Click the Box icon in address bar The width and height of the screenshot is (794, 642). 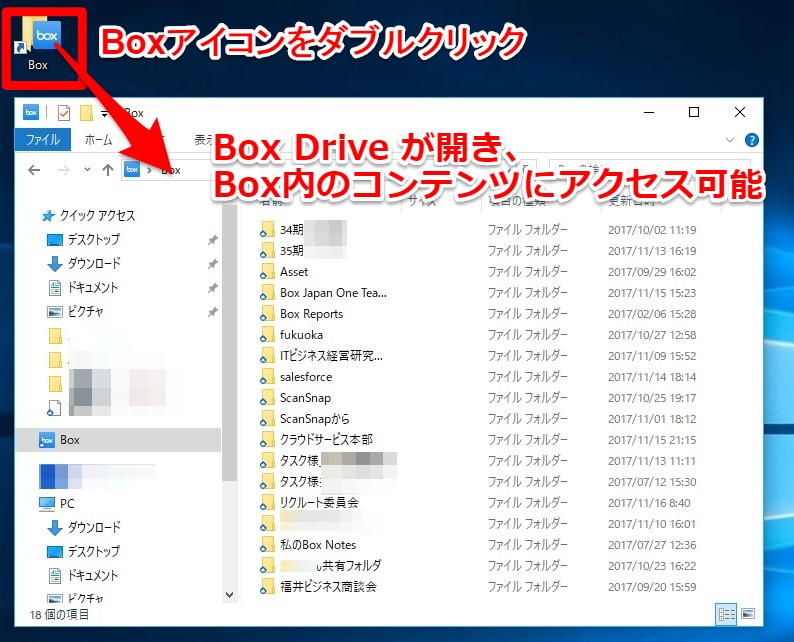[132, 170]
